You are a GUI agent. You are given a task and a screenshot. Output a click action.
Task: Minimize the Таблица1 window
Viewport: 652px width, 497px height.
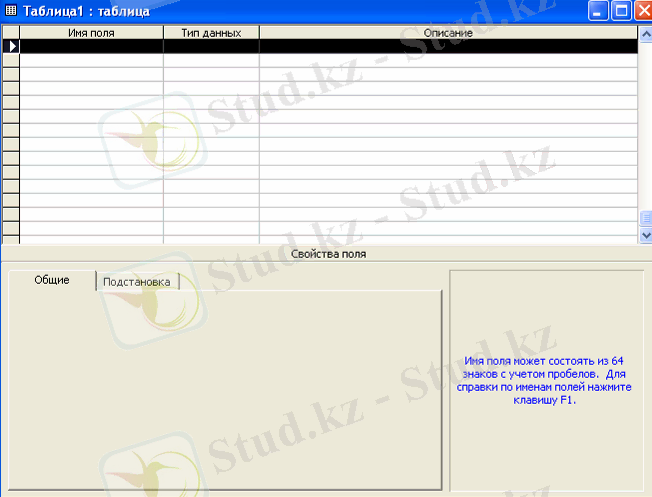(x=598, y=12)
